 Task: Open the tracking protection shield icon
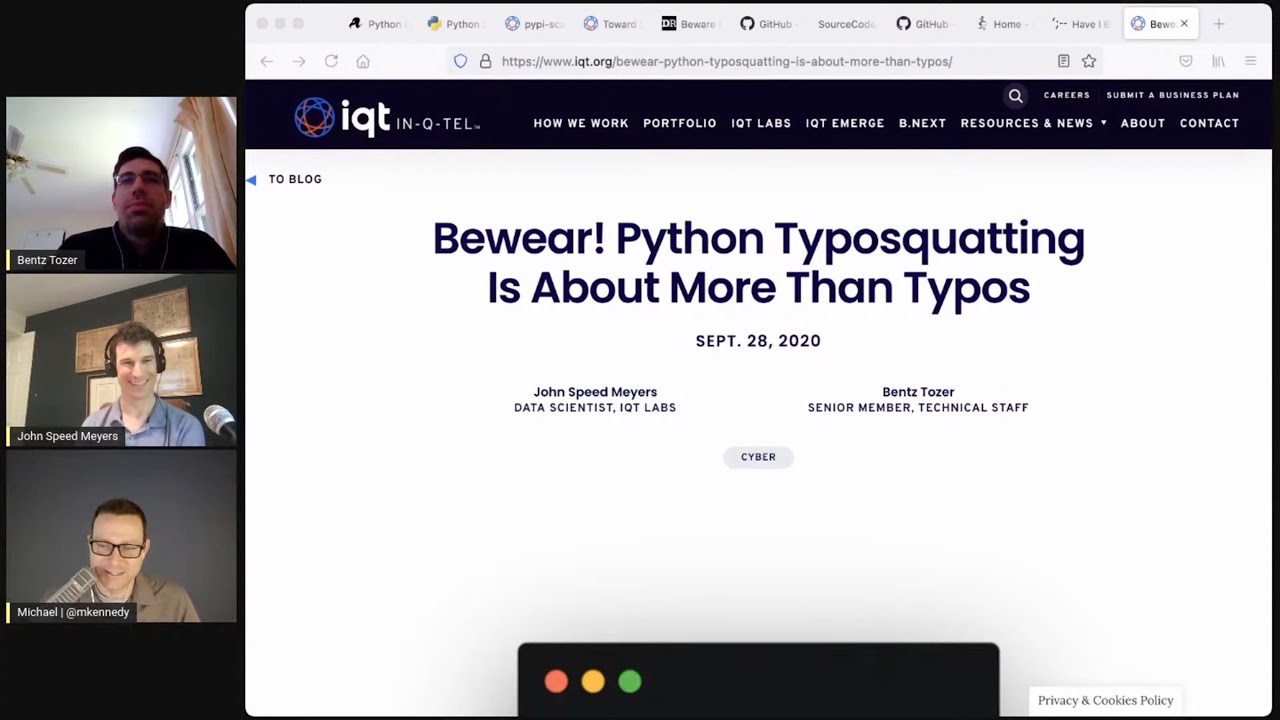460,61
